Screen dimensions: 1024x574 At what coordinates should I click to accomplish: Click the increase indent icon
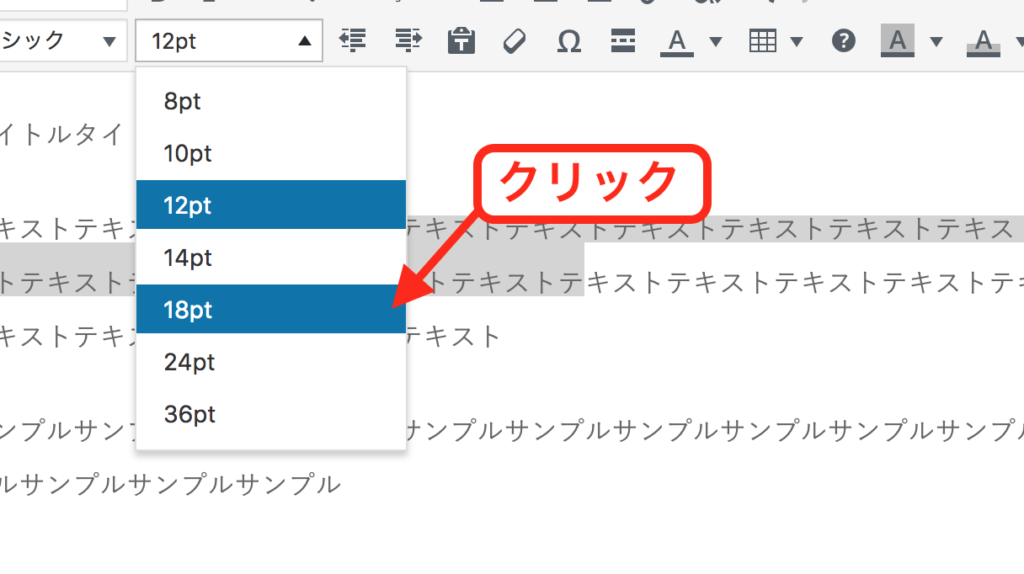coord(408,41)
